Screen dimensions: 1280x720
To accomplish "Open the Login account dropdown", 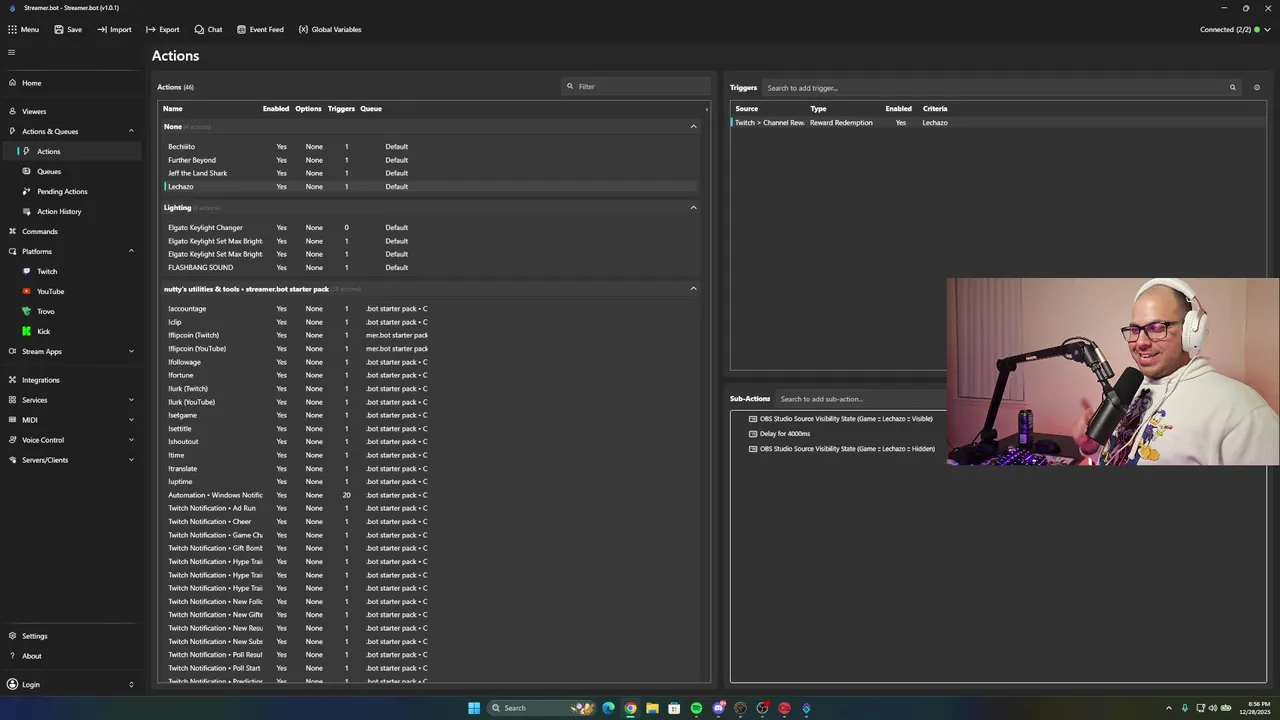I will (x=131, y=685).
